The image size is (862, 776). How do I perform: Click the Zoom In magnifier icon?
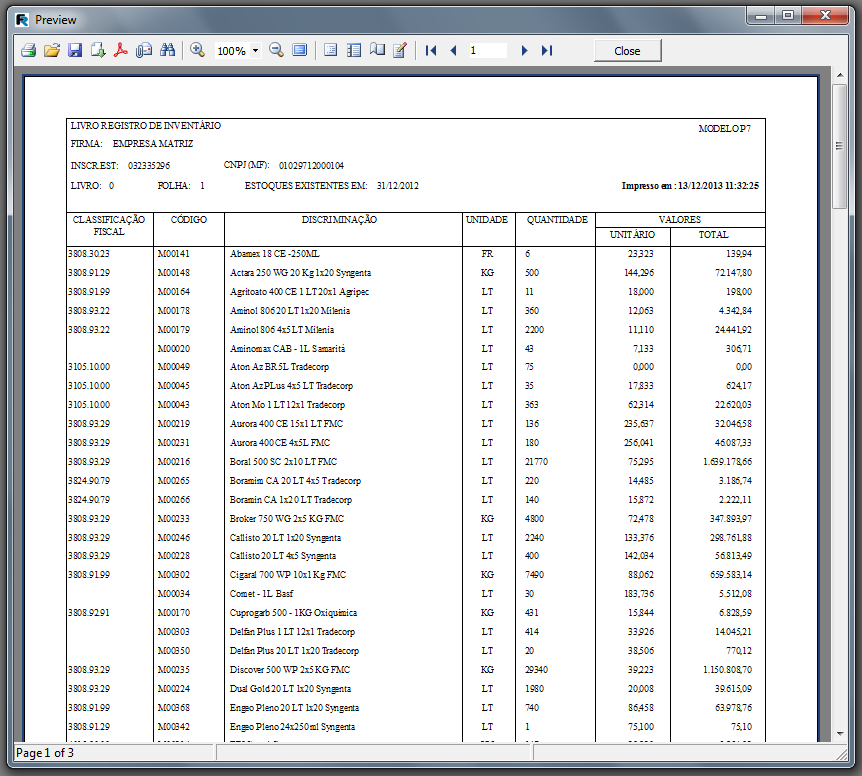tap(197, 51)
